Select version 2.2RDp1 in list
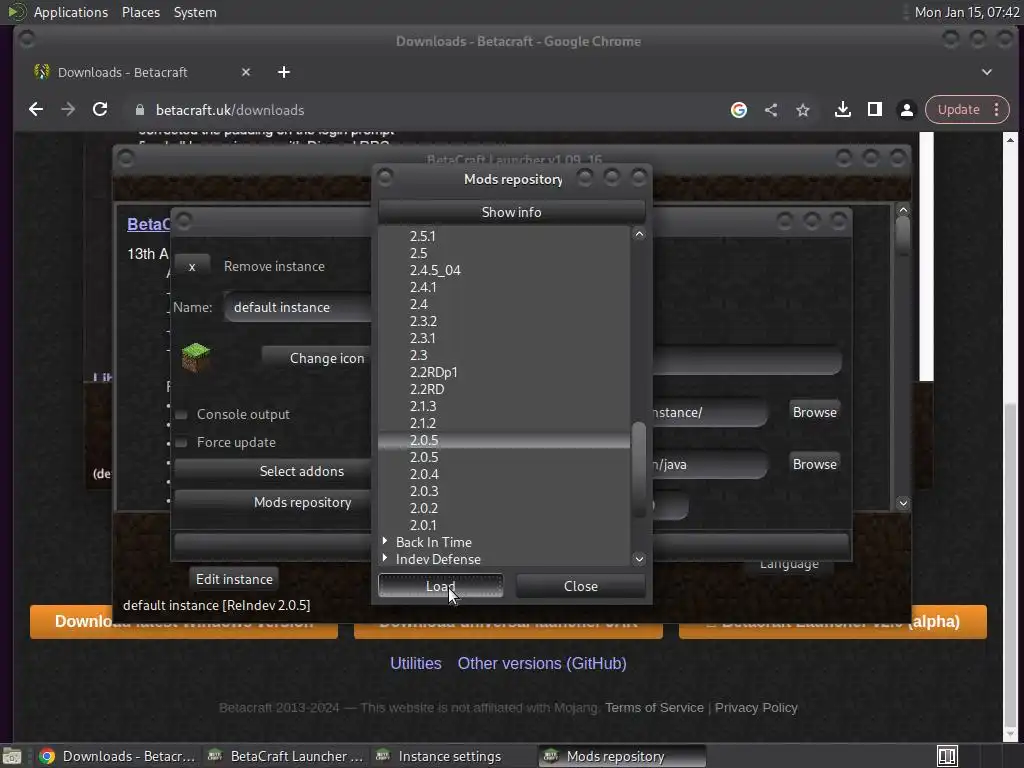 point(434,372)
